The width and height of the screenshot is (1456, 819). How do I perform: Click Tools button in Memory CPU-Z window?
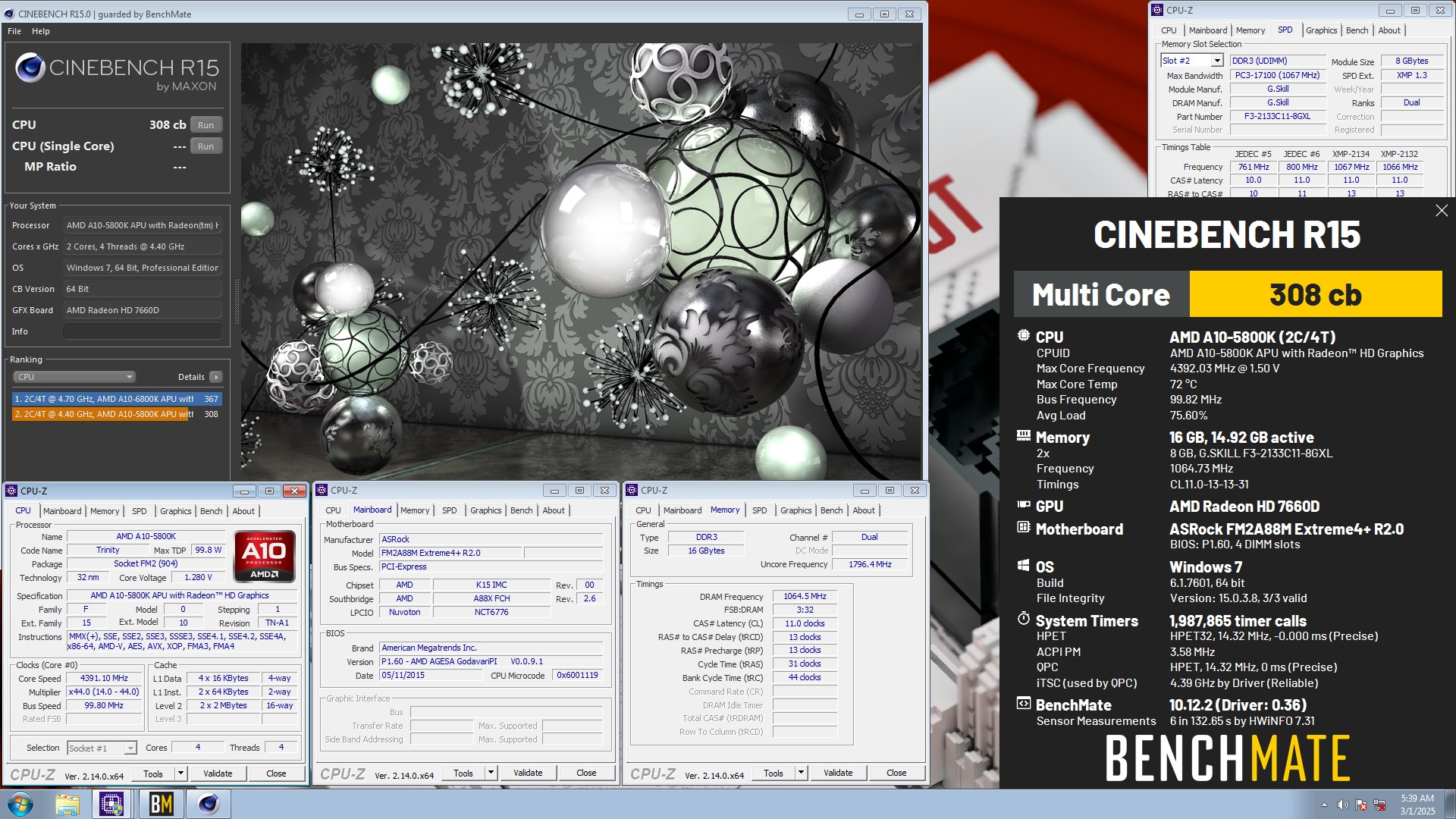point(773,773)
